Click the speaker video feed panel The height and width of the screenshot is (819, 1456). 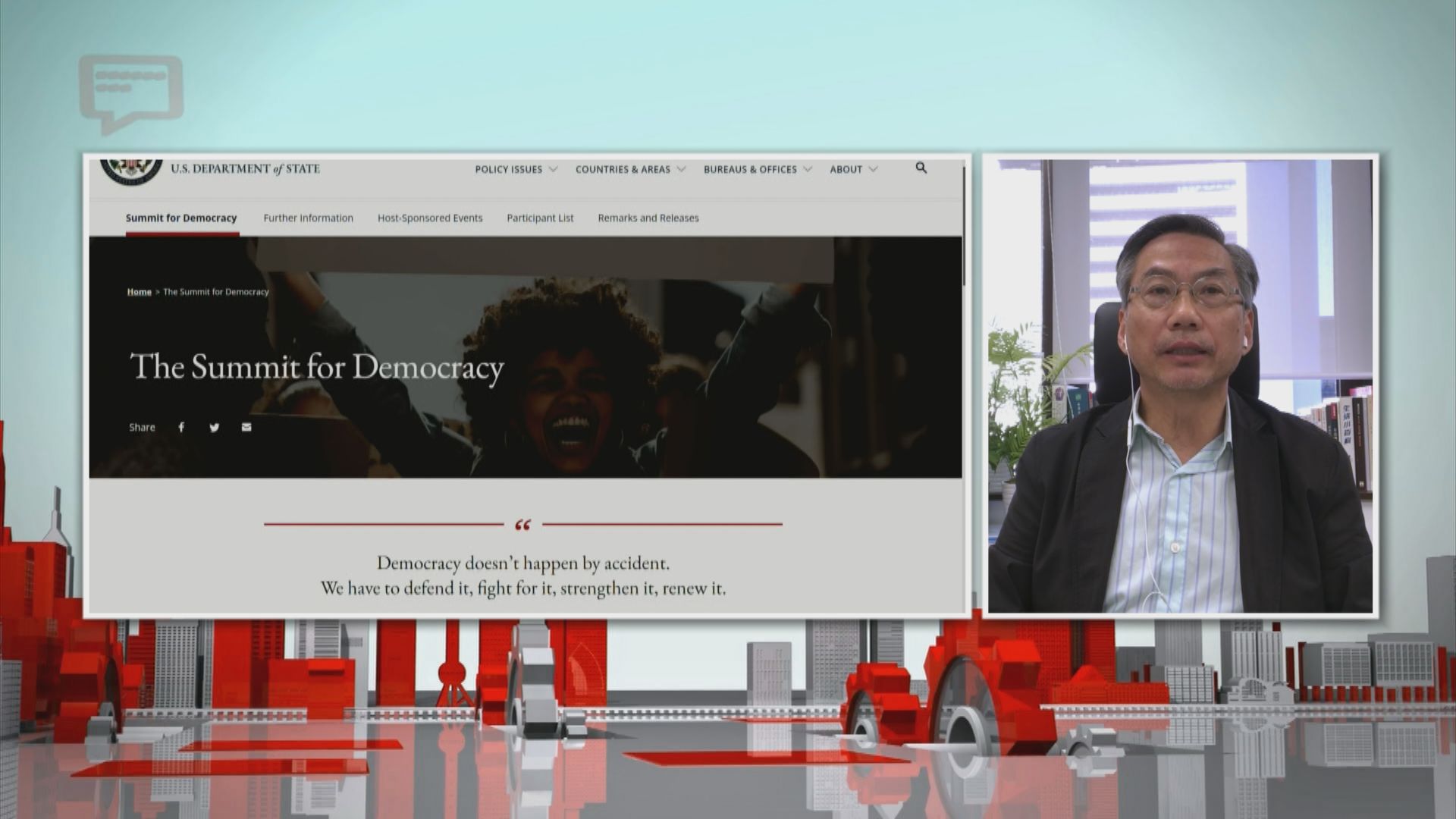click(1180, 385)
